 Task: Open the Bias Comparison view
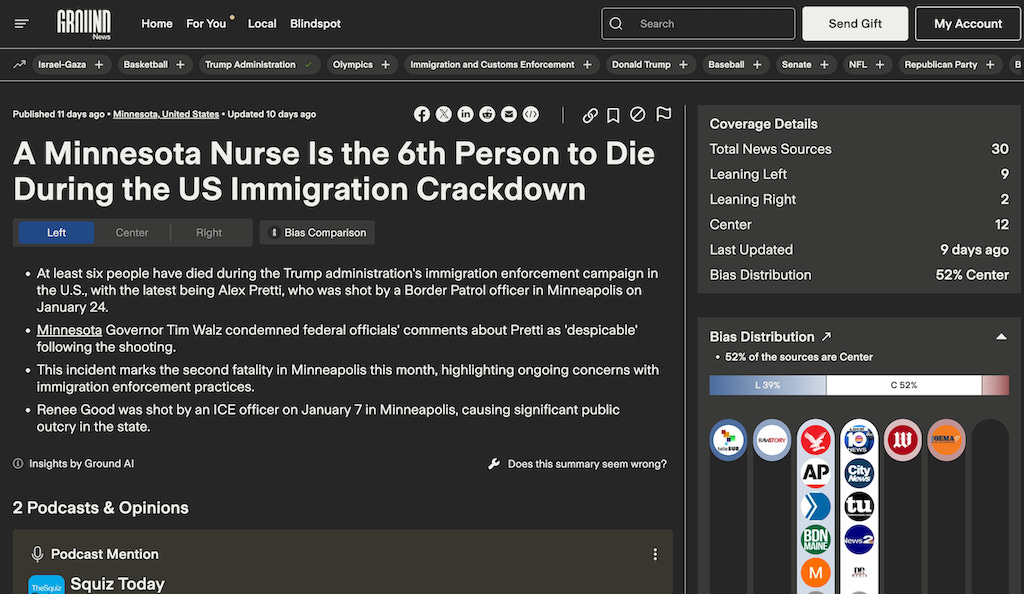(317, 232)
